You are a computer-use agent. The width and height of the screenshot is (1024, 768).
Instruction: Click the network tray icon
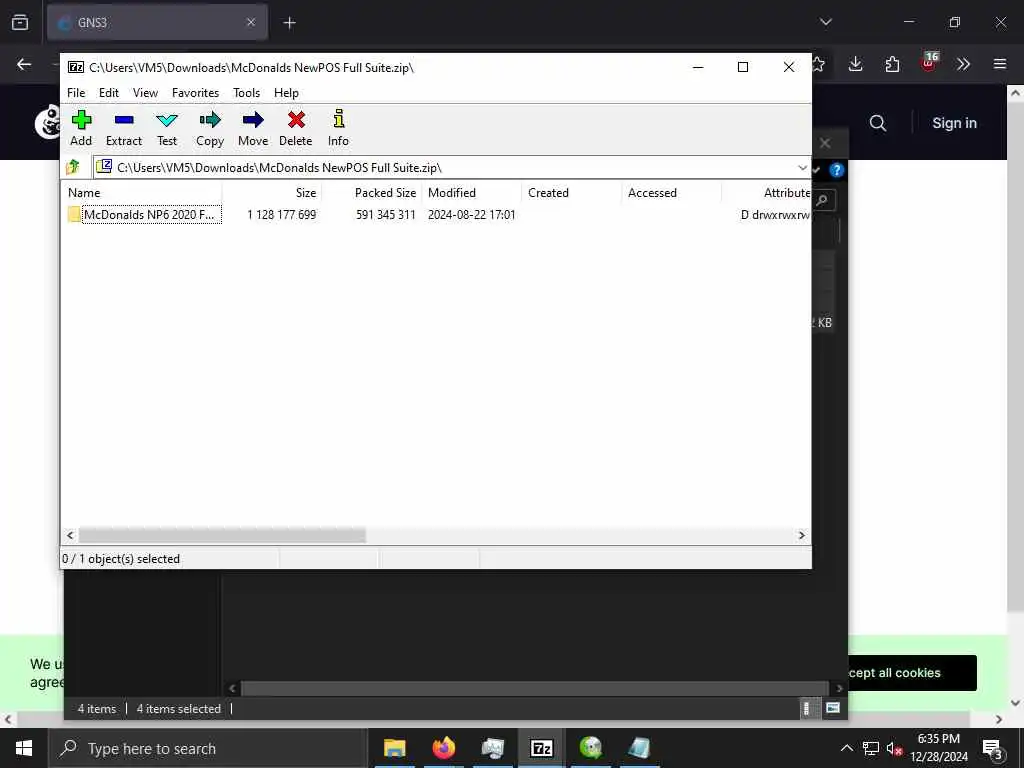click(870, 748)
